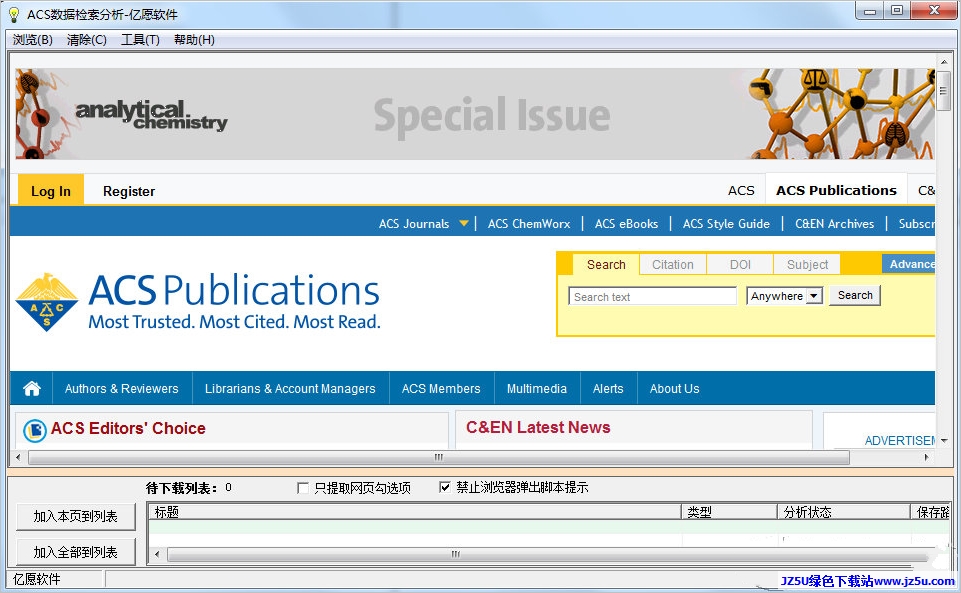Click the Register link

point(129,191)
